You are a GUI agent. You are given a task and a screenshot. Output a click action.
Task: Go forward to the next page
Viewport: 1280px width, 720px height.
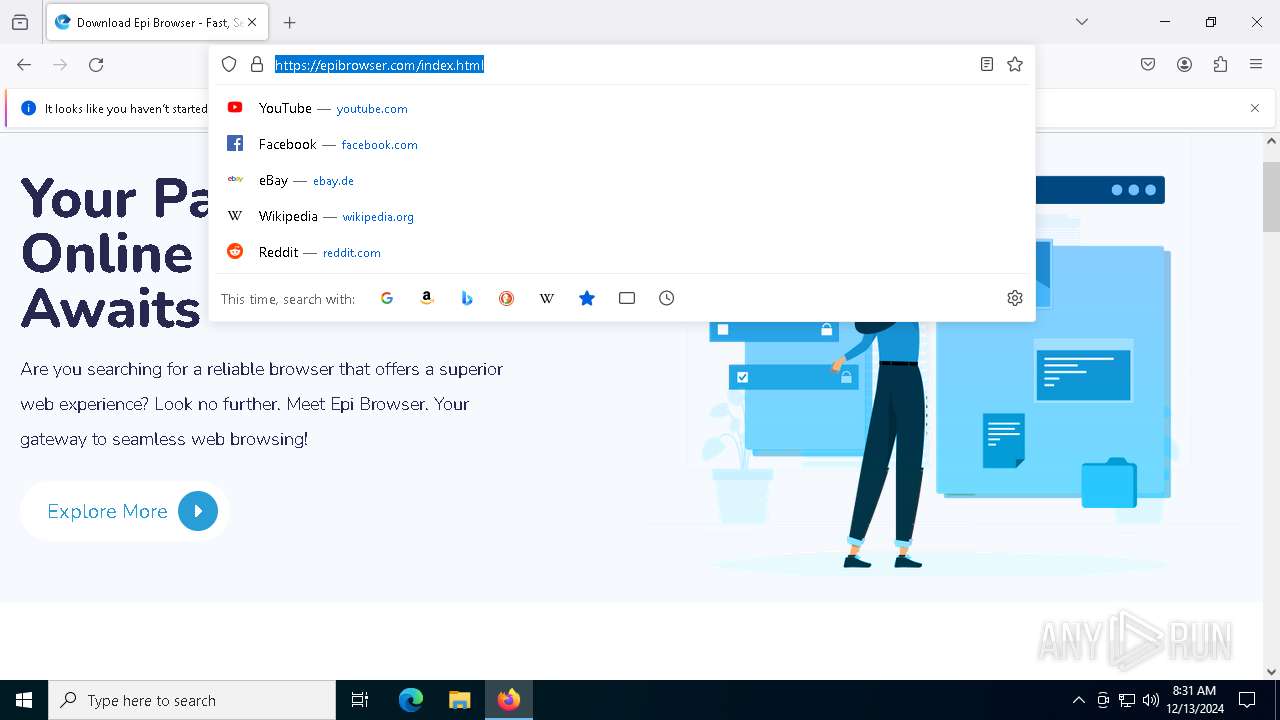[60, 65]
